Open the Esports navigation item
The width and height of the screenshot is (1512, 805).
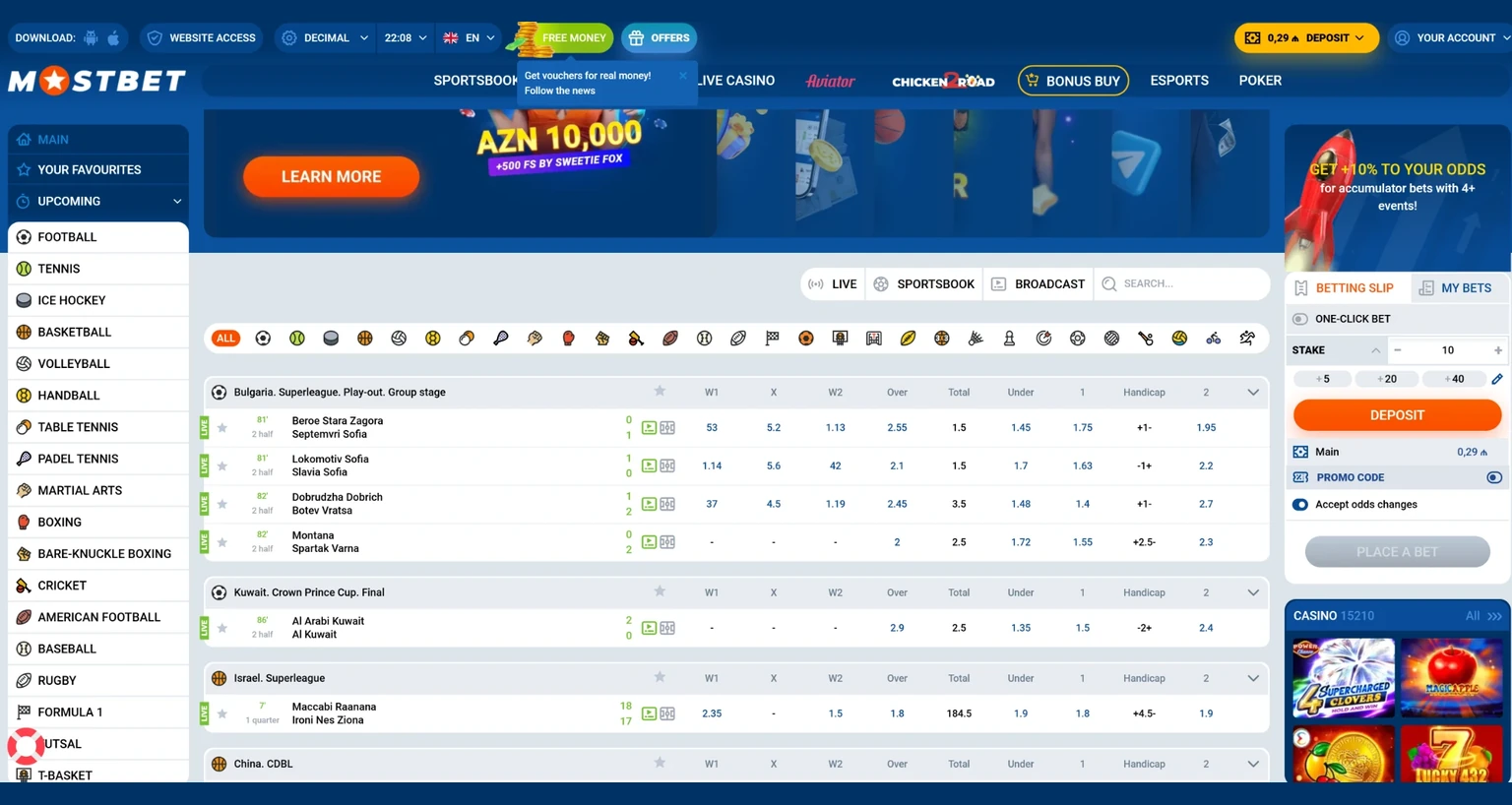tap(1179, 81)
